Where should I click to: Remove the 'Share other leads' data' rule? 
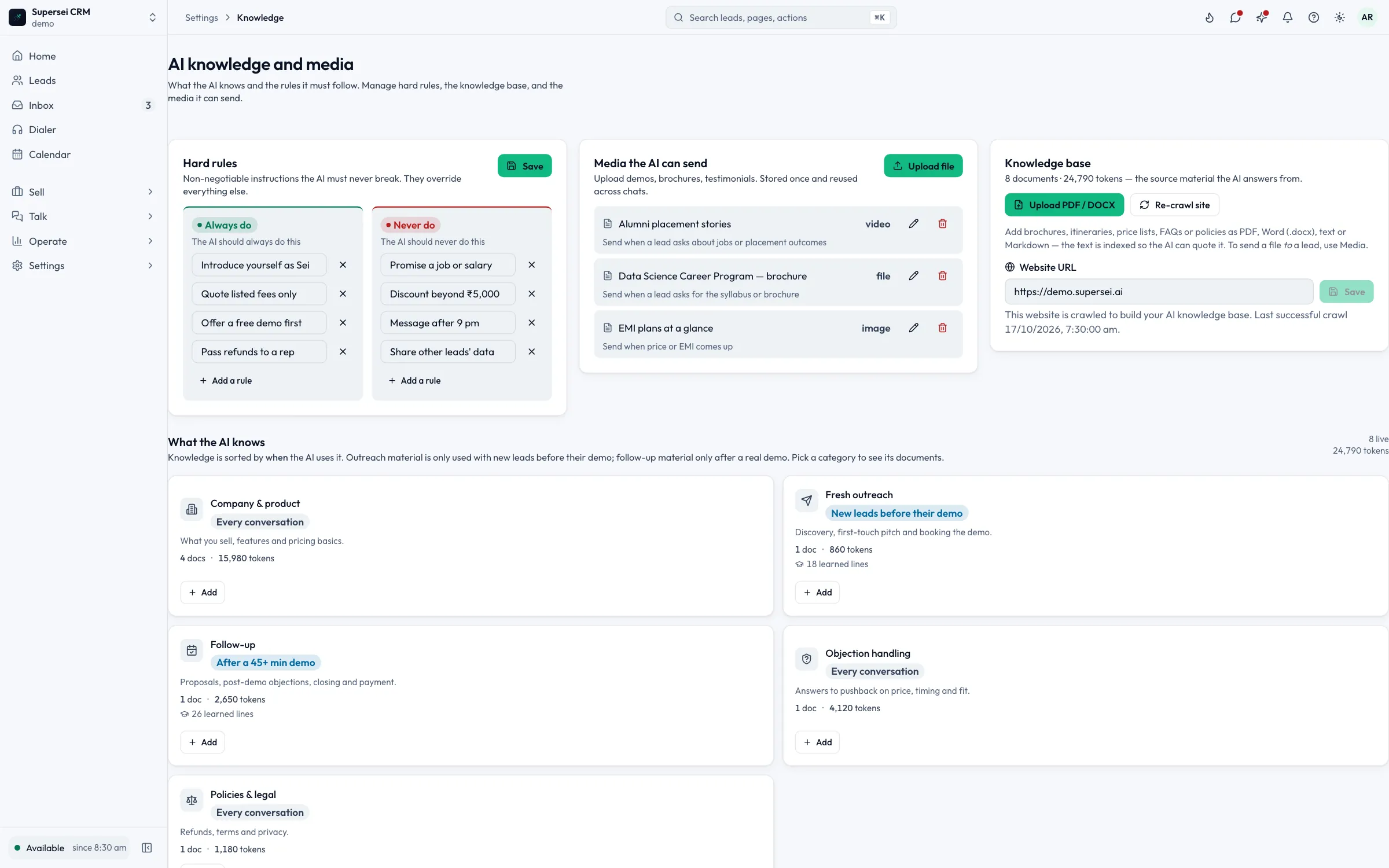pos(531,352)
